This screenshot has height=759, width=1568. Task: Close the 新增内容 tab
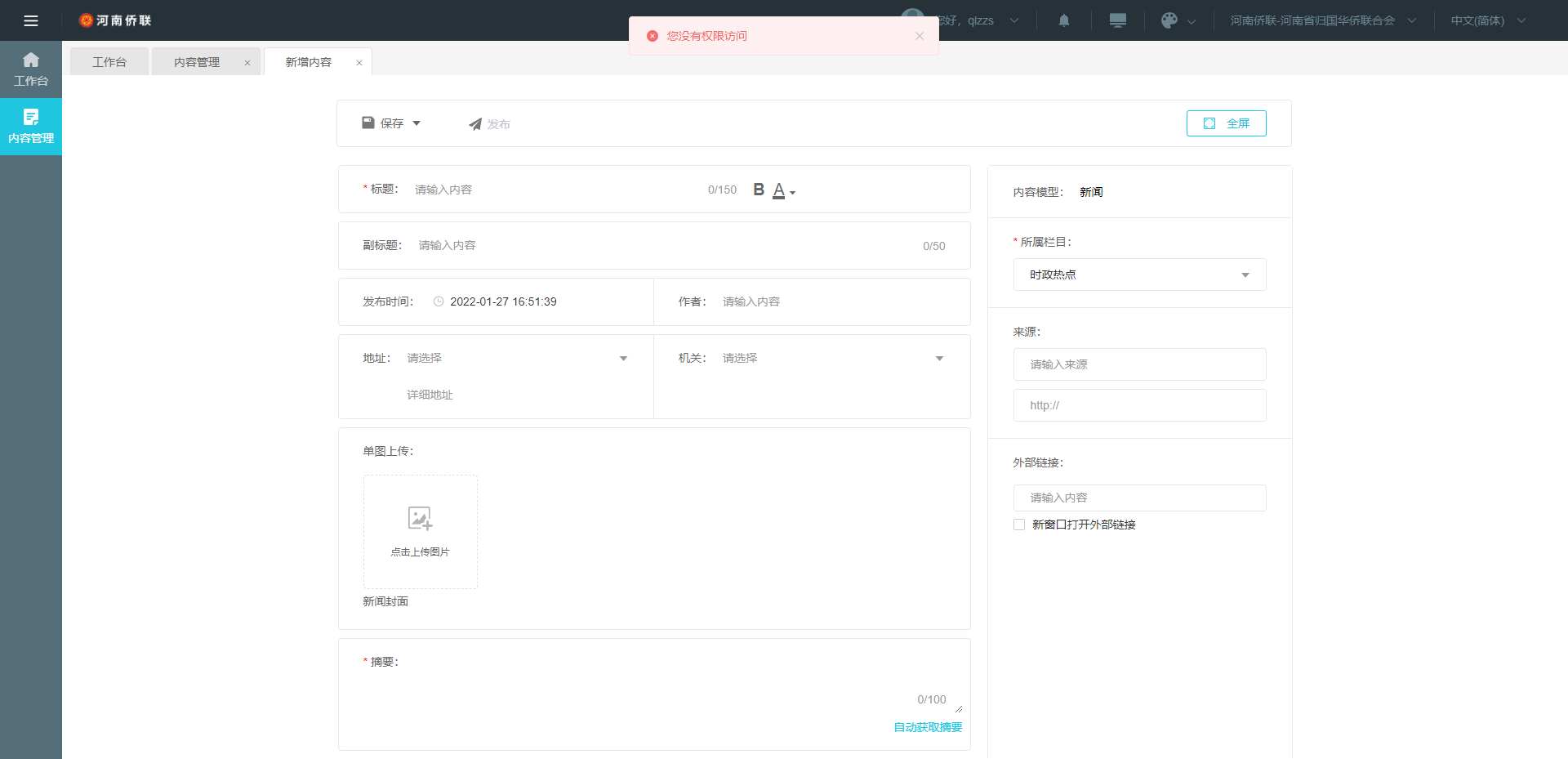tap(359, 63)
